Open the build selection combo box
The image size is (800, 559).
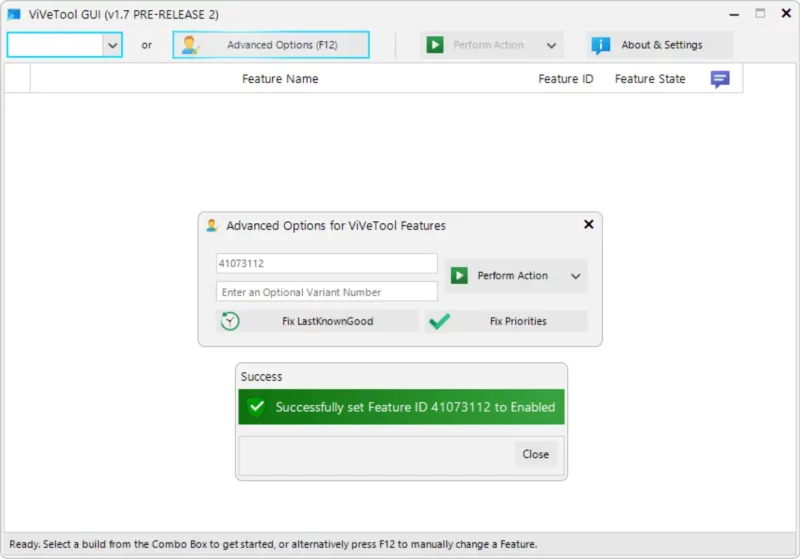tap(64, 45)
